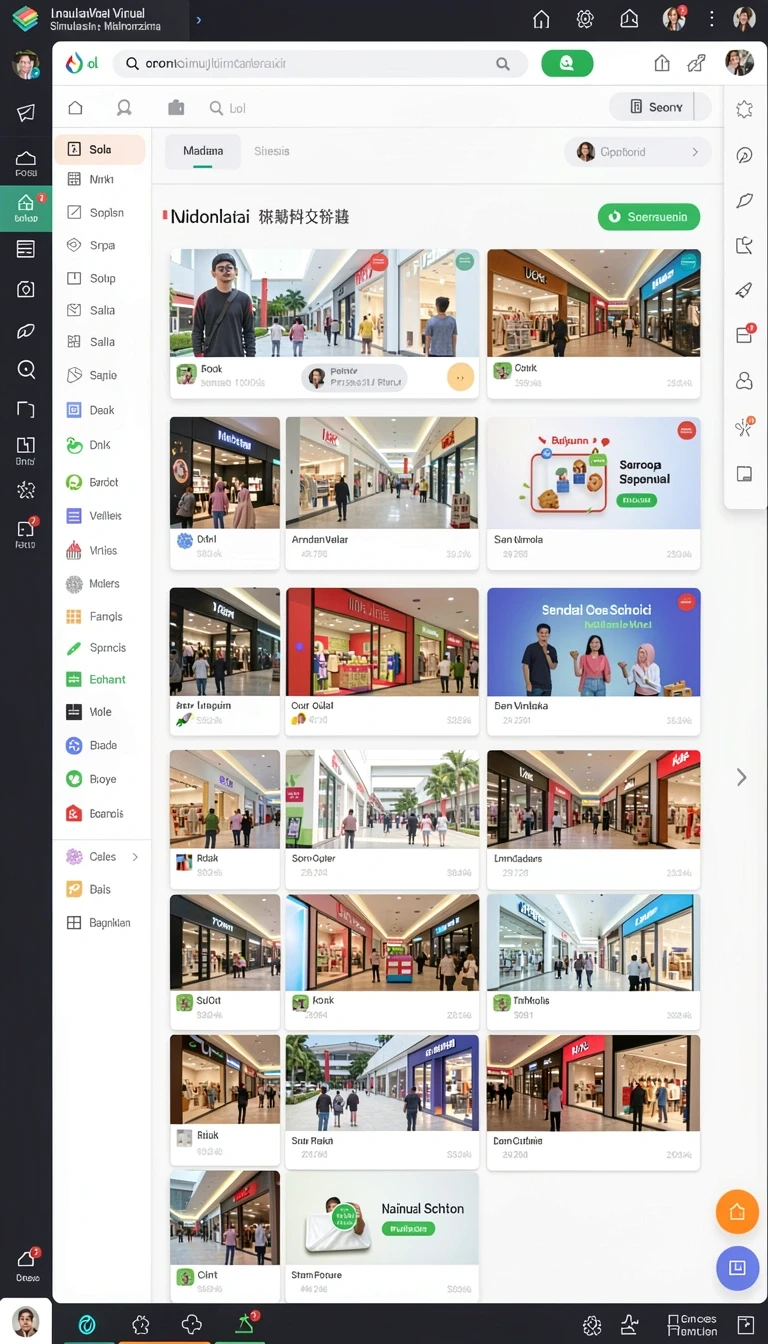Click the Lol search button in toolbar

[228, 108]
